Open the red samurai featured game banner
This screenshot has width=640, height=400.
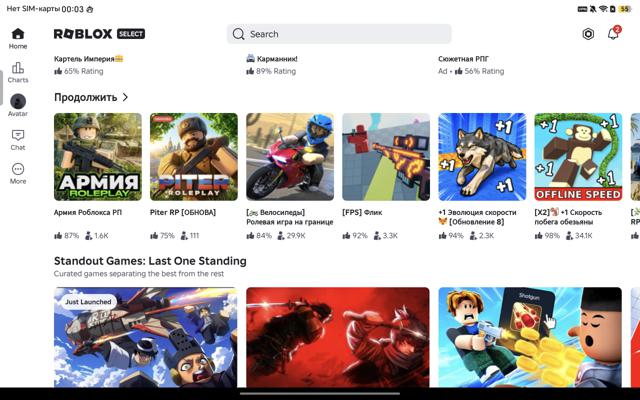(338, 337)
